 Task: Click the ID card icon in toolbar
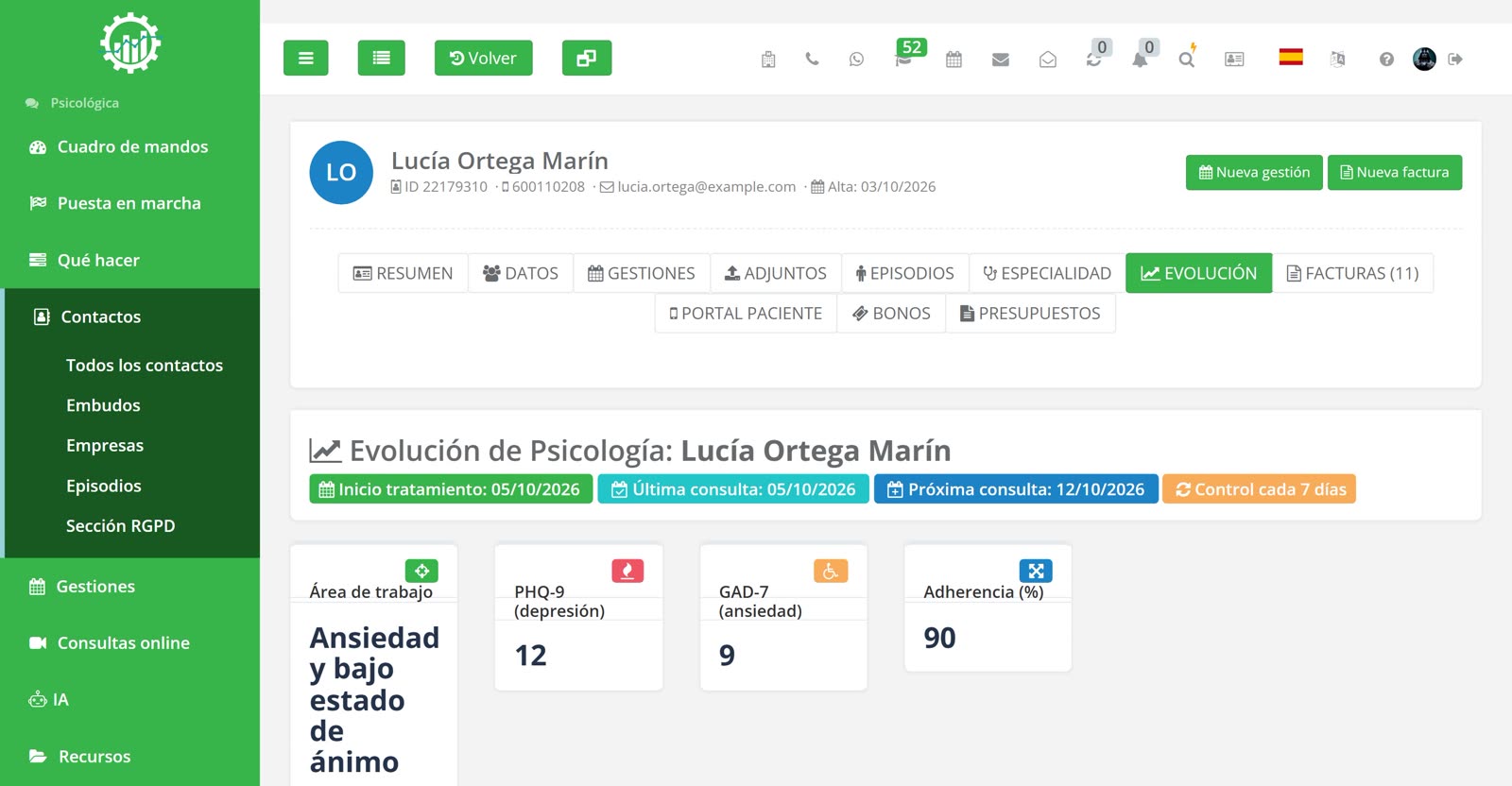[1234, 59]
